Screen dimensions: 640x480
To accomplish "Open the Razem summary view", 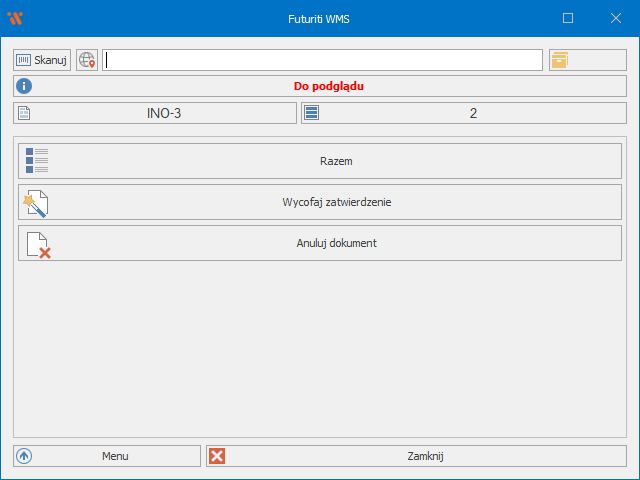I will 336,161.
